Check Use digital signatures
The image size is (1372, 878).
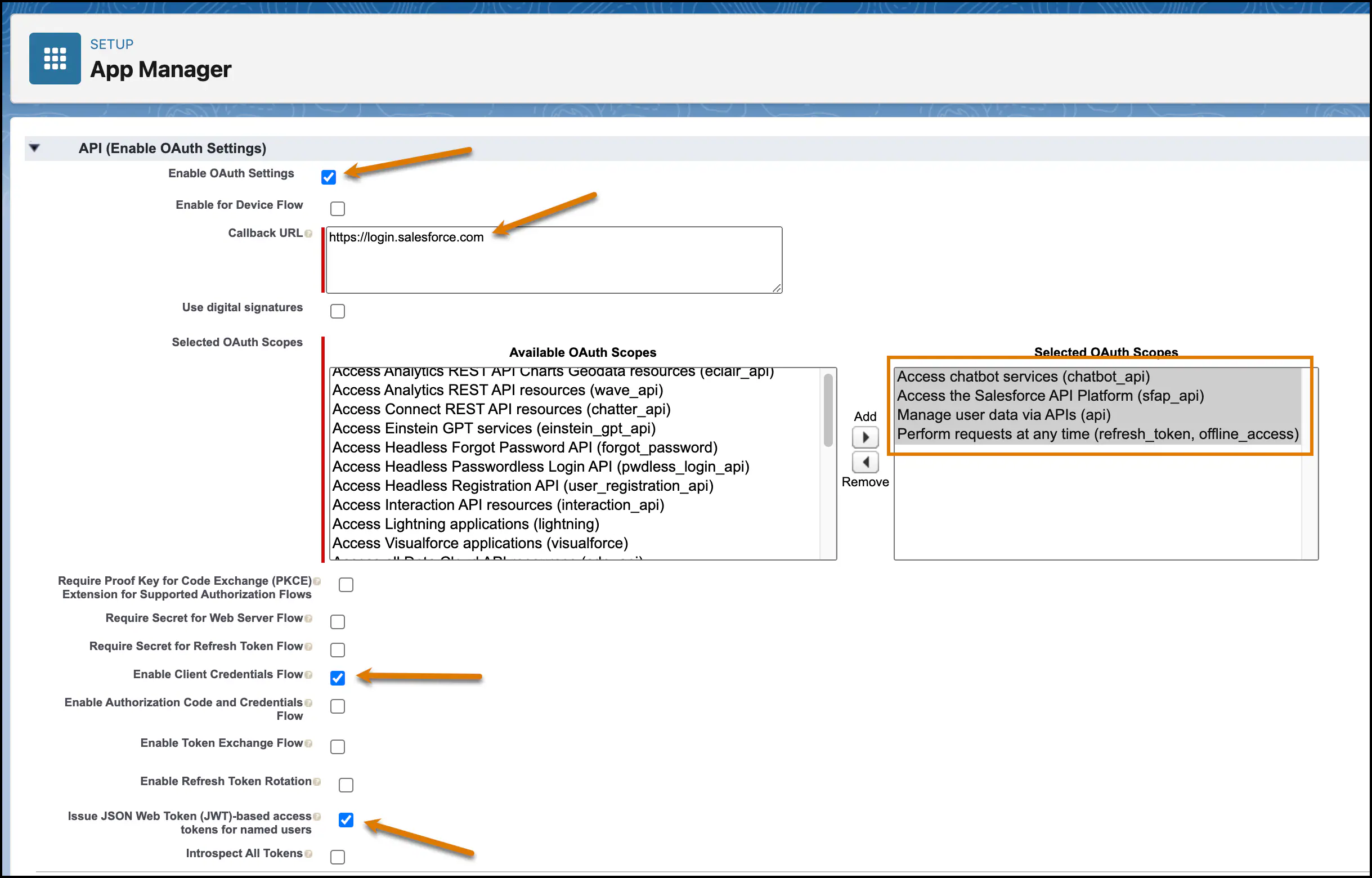pos(338,311)
